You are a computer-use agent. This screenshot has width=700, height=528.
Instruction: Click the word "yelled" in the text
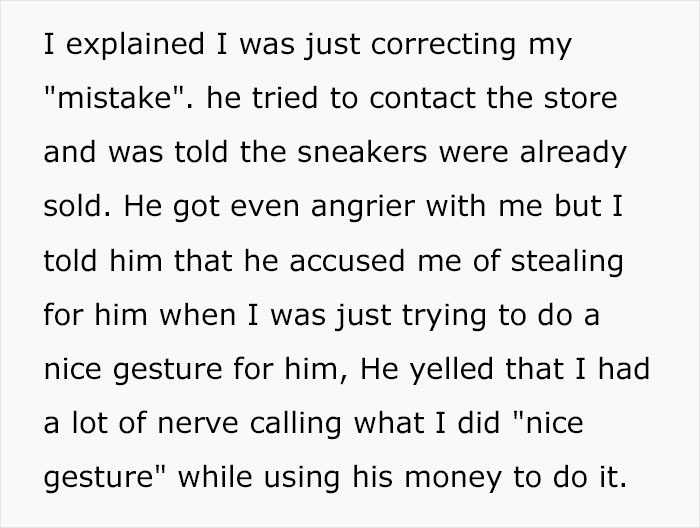452,370
